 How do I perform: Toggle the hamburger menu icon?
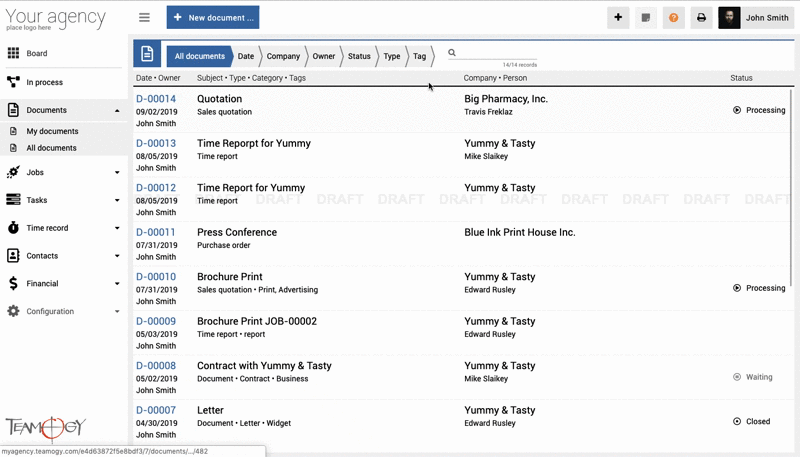(144, 17)
